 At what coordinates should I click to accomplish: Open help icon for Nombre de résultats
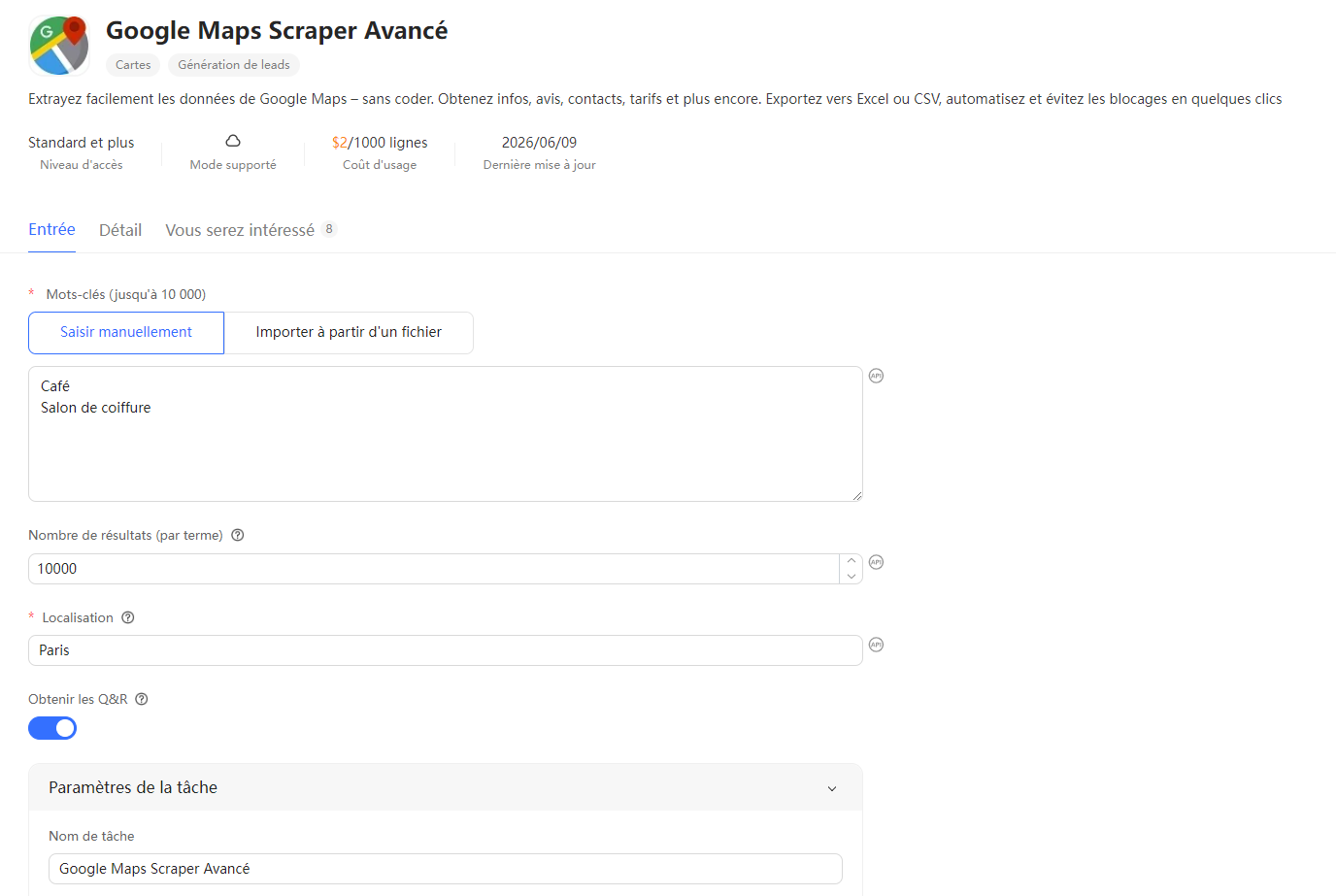tap(238, 535)
